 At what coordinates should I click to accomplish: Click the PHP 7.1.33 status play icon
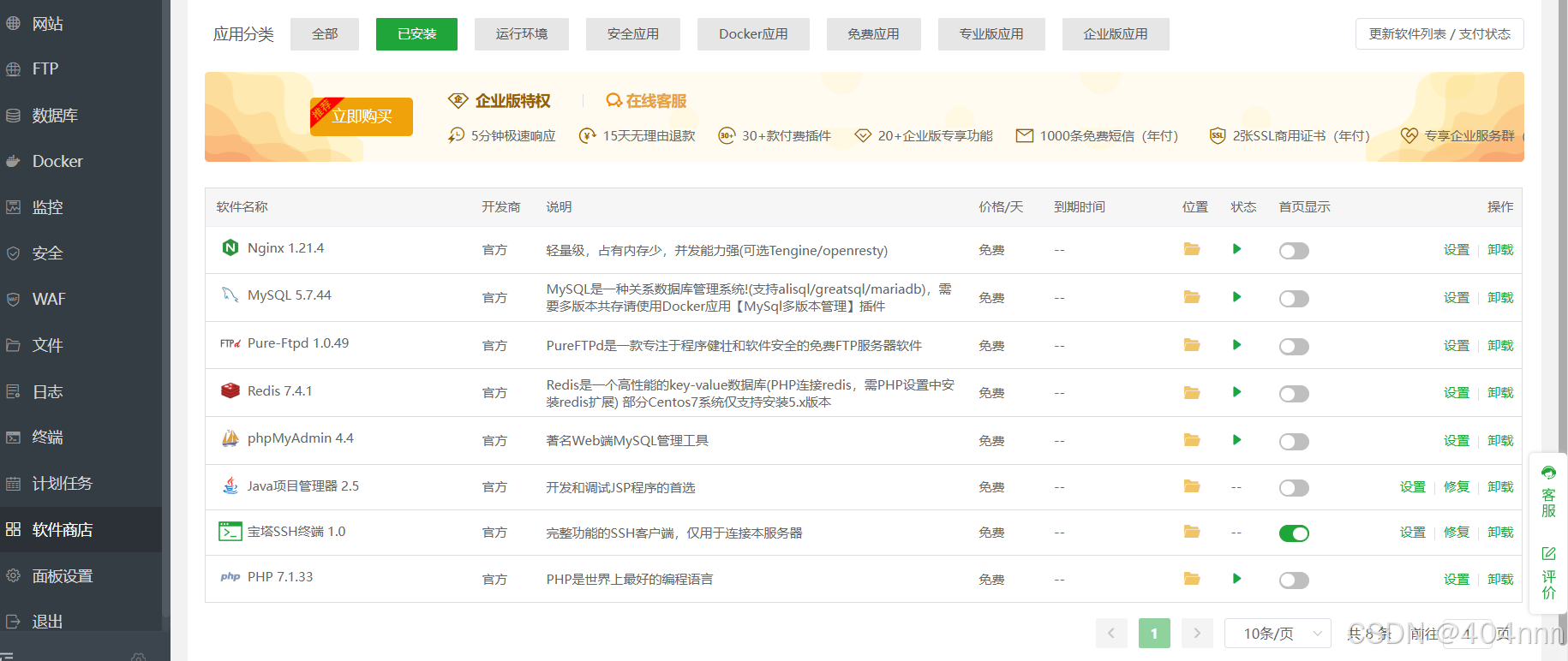click(1236, 579)
